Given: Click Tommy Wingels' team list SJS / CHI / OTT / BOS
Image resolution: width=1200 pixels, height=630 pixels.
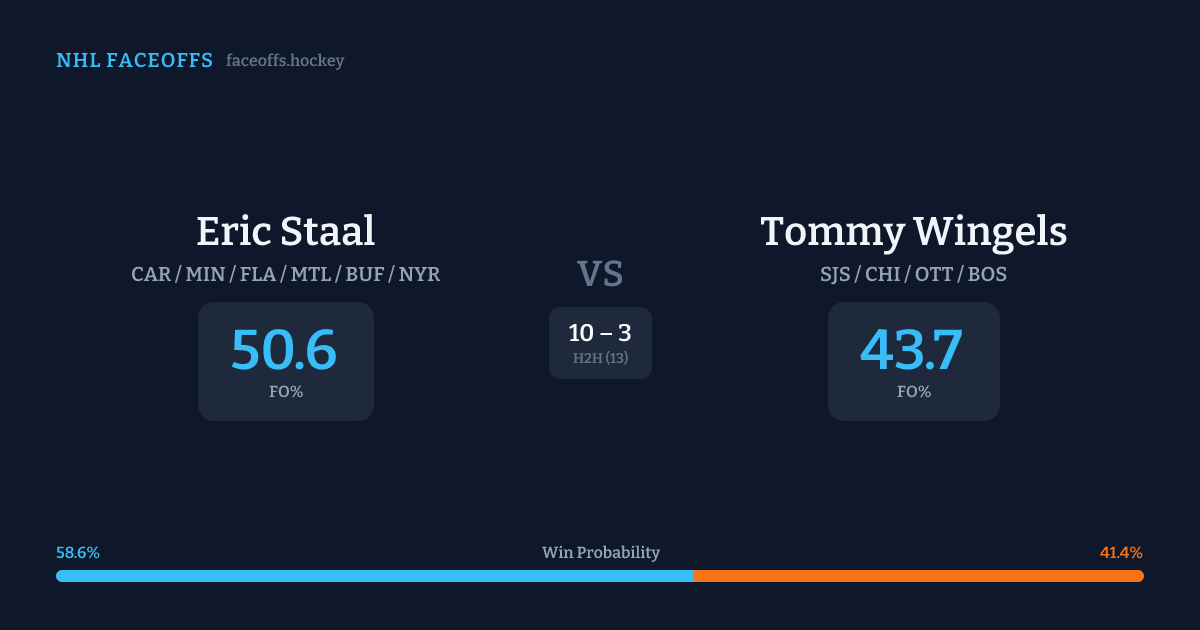Looking at the screenshot, I should click(x=913, y=274).
